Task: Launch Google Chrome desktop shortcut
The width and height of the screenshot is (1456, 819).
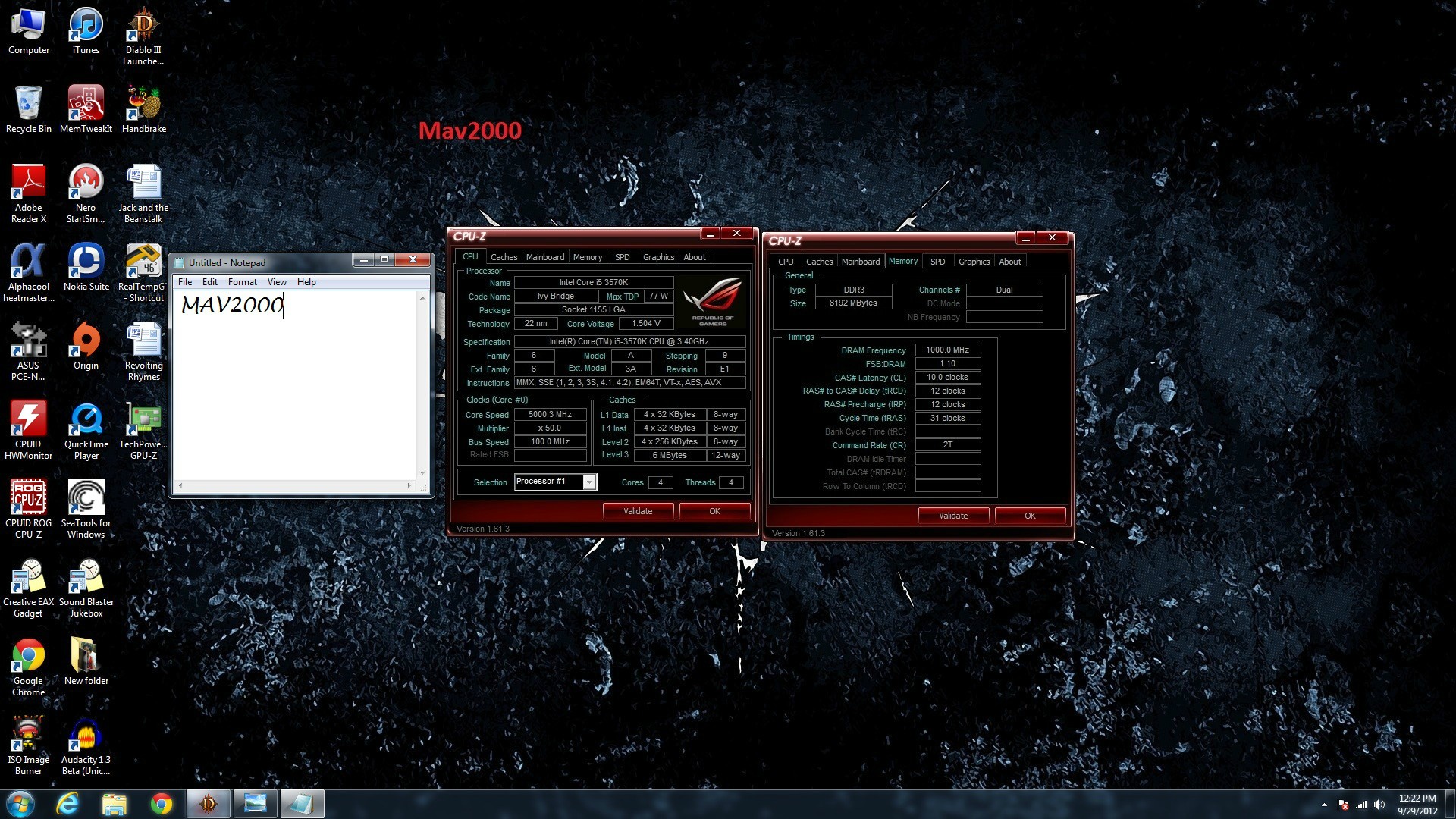Action: [29, 667]
